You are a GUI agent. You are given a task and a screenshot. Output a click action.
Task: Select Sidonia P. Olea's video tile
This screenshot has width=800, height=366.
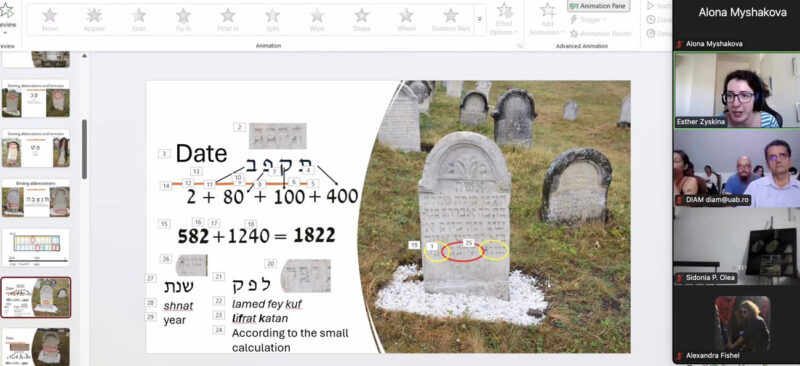coord(737,246)
